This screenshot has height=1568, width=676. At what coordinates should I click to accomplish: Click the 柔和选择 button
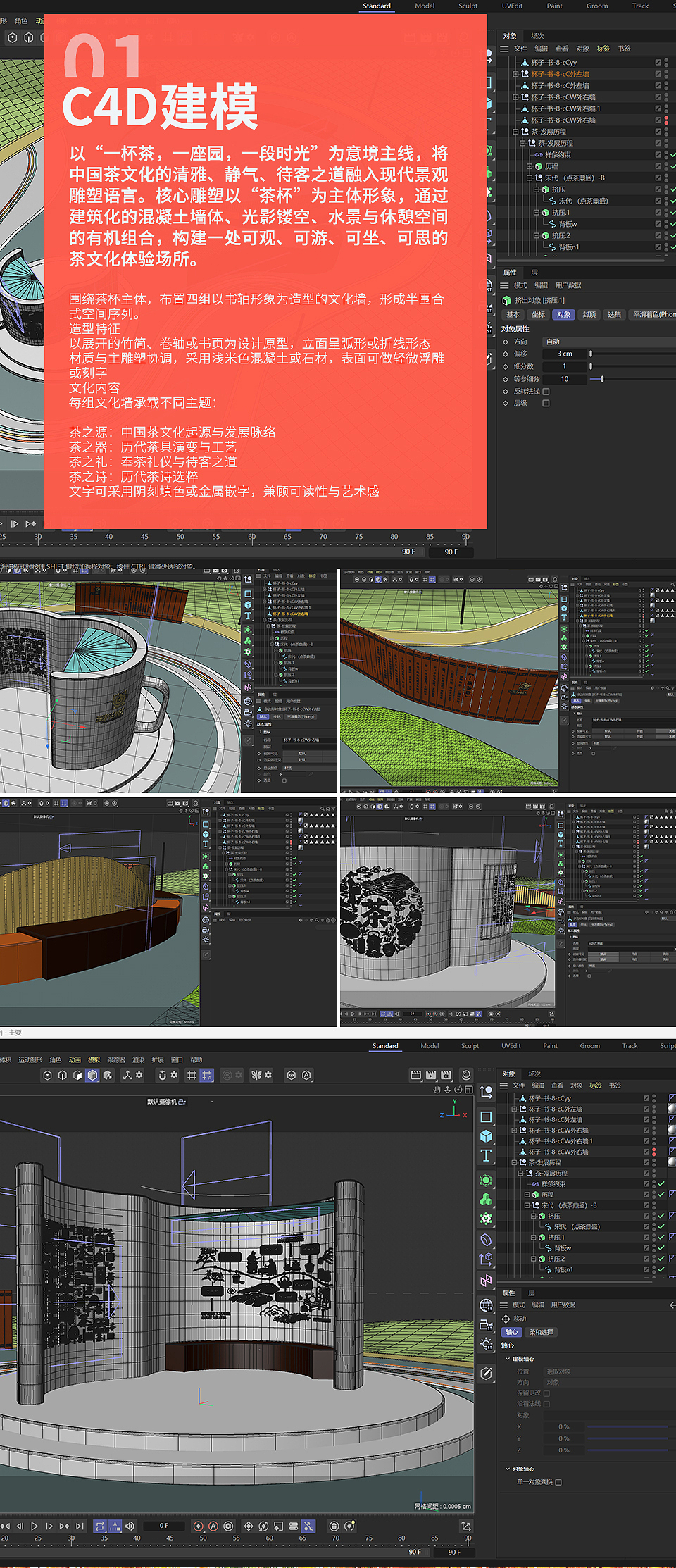pyautogui.click(x=541, y=1332)
